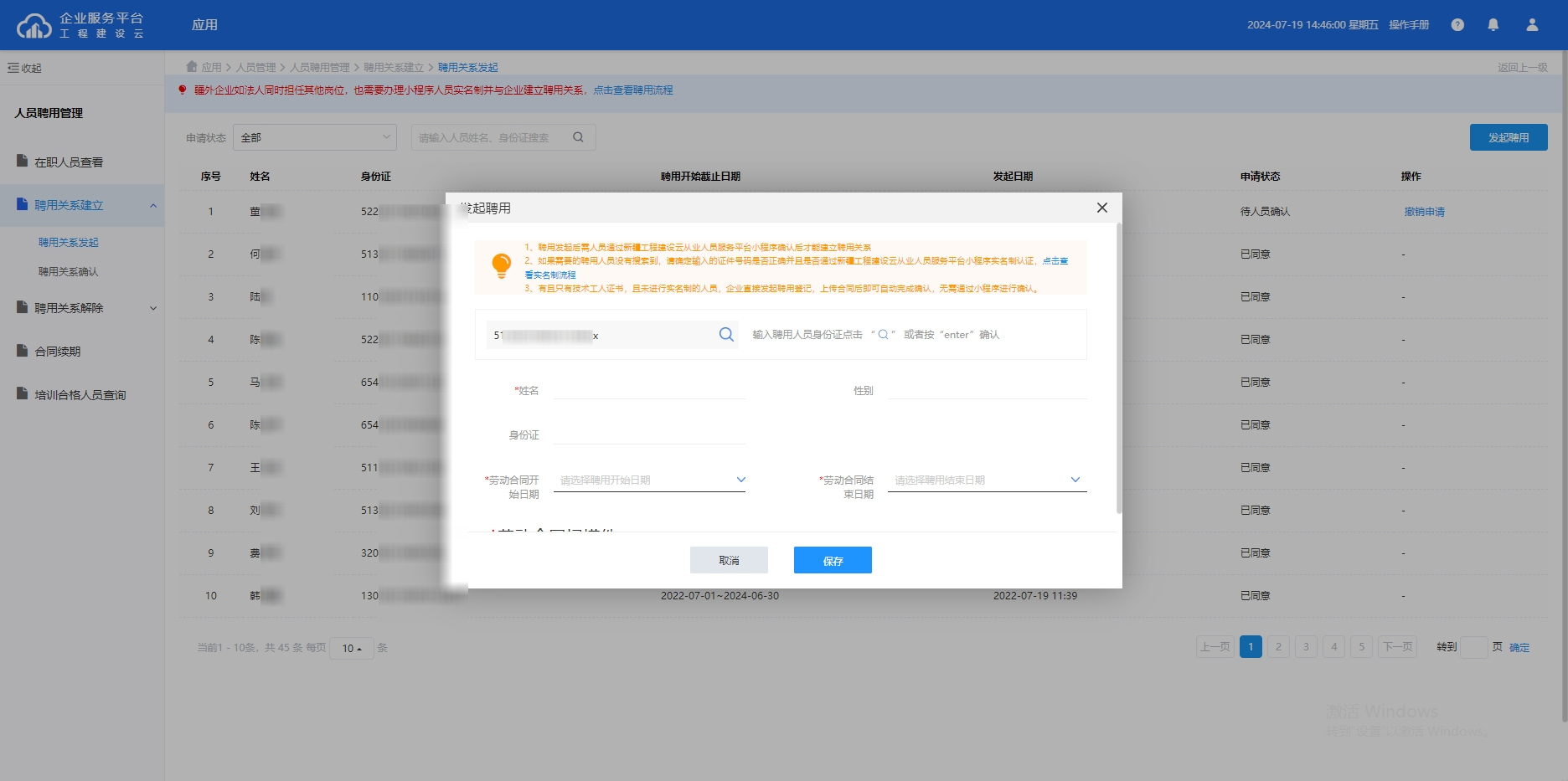This screenshot has width=1568, height=781.
Task: Expand the 聘用关系解除 sidebar menu
Action: tap(82, 308)
